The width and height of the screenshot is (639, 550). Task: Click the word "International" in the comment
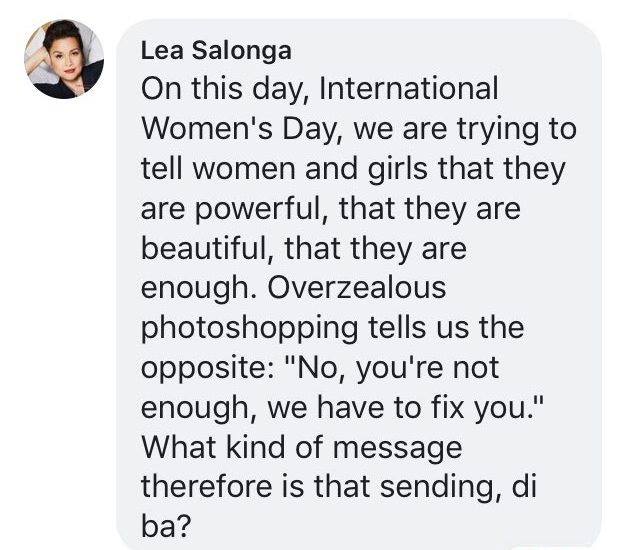coord(409,88)
